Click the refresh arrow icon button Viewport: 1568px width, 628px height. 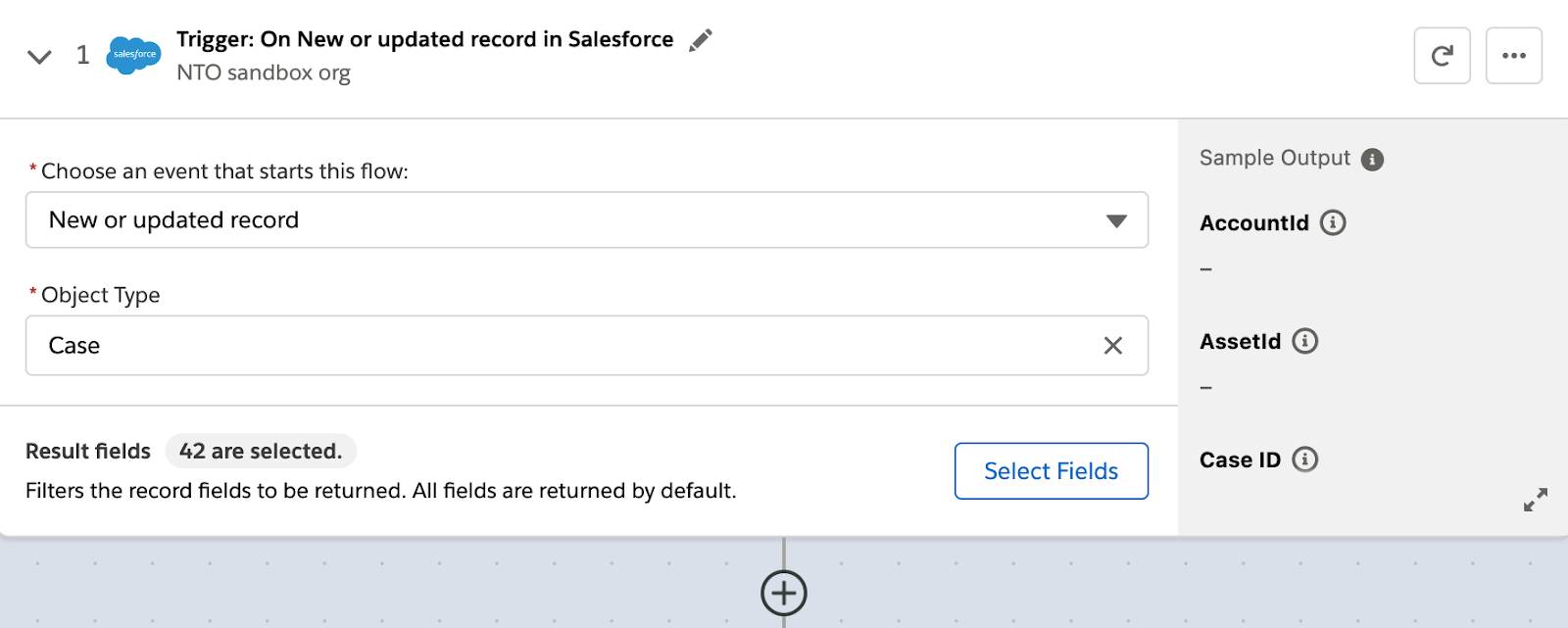click(x=1442, y=56)
